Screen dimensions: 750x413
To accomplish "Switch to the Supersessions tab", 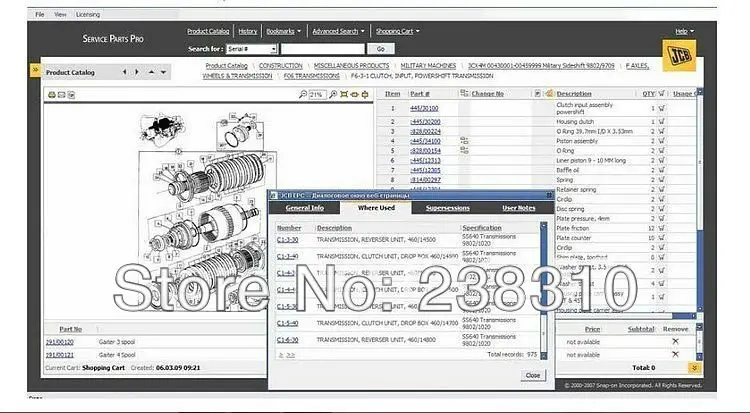I will tap(448, 208).
